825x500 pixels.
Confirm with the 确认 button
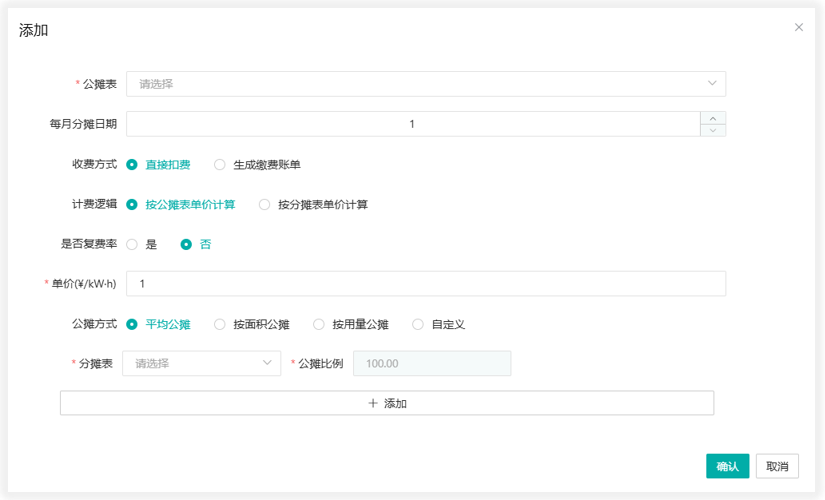(x=727, y=466)
